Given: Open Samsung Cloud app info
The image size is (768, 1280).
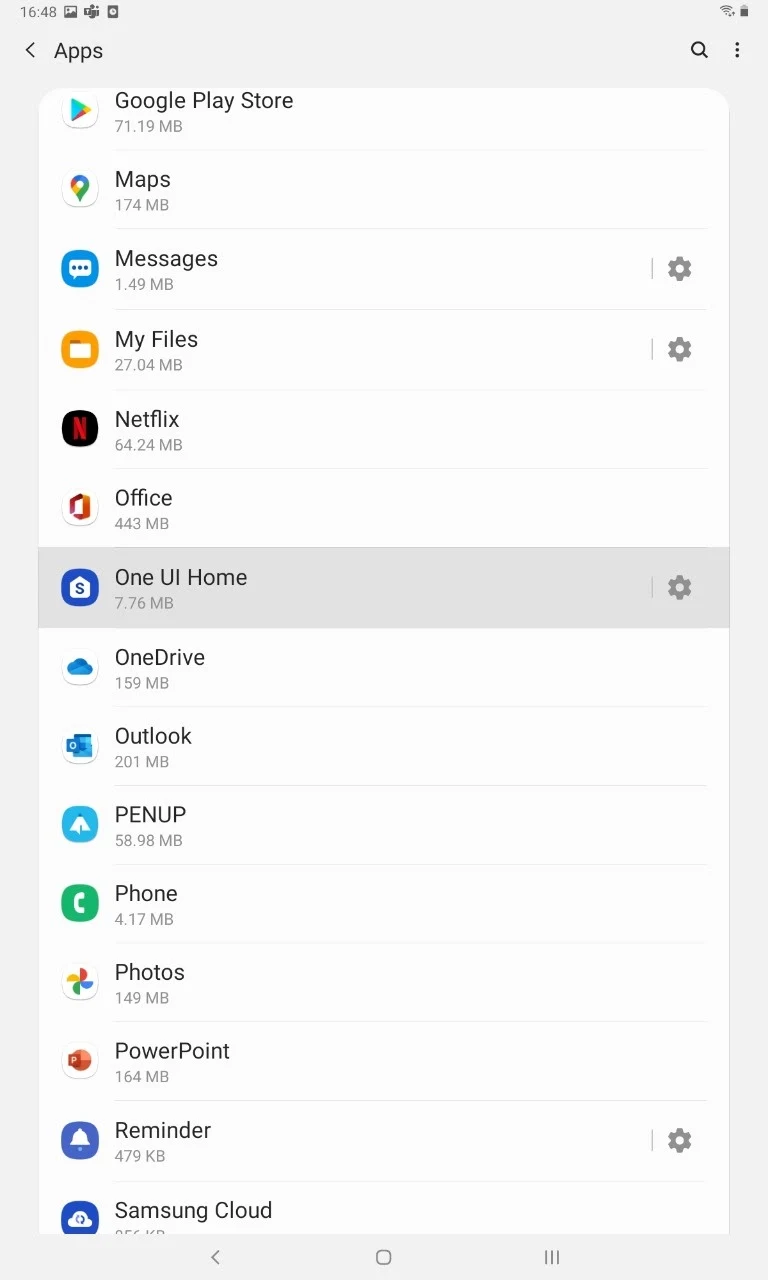Looking at the screenshot, I should point(384,1208).
